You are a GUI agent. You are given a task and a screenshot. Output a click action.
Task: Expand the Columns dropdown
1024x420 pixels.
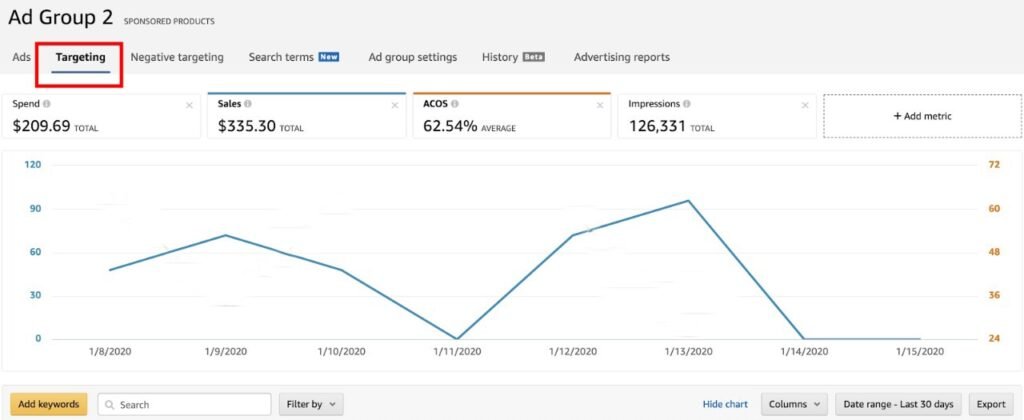[794, 404]
